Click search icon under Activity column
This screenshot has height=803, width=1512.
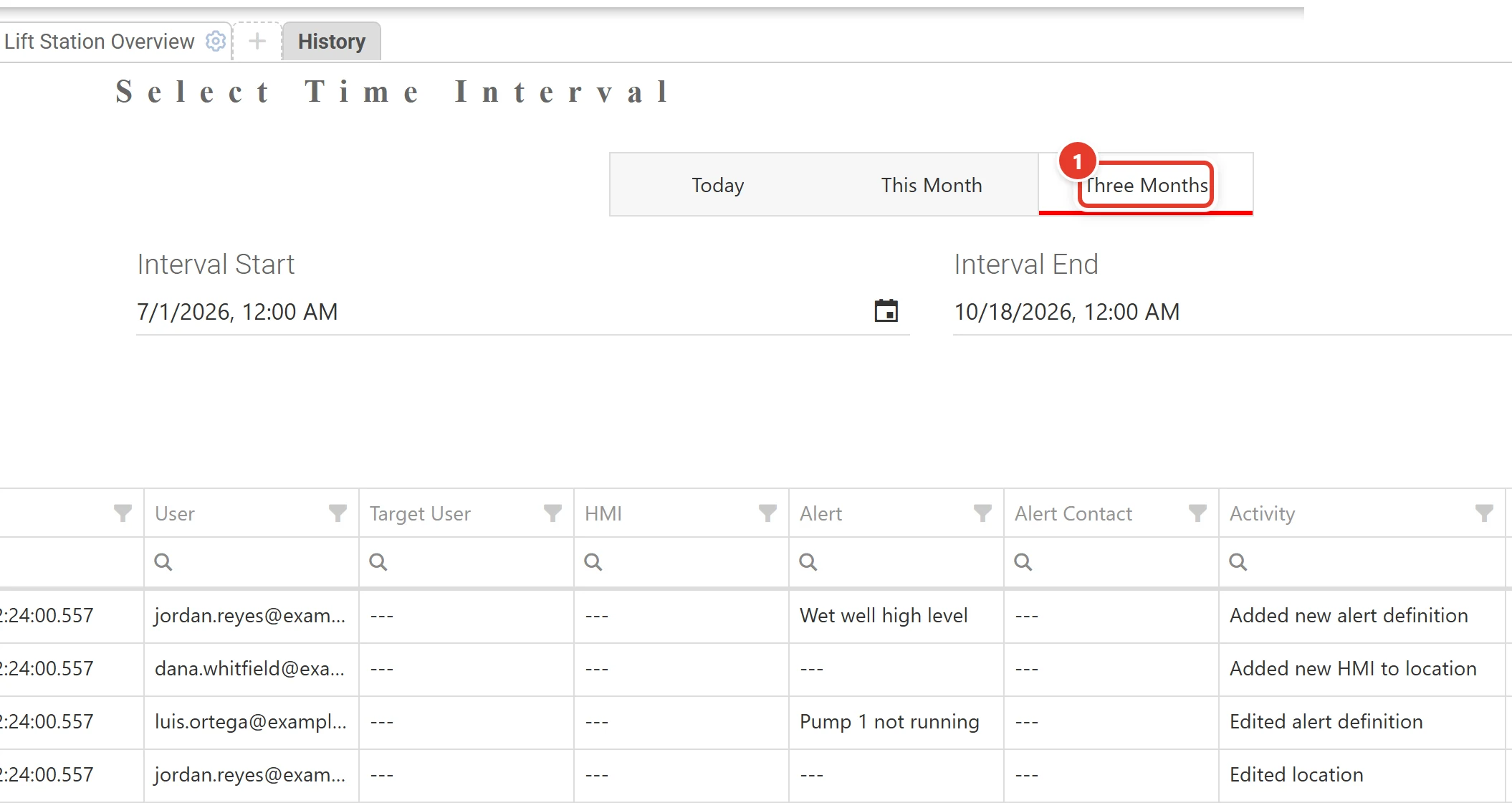(1238, 562)
